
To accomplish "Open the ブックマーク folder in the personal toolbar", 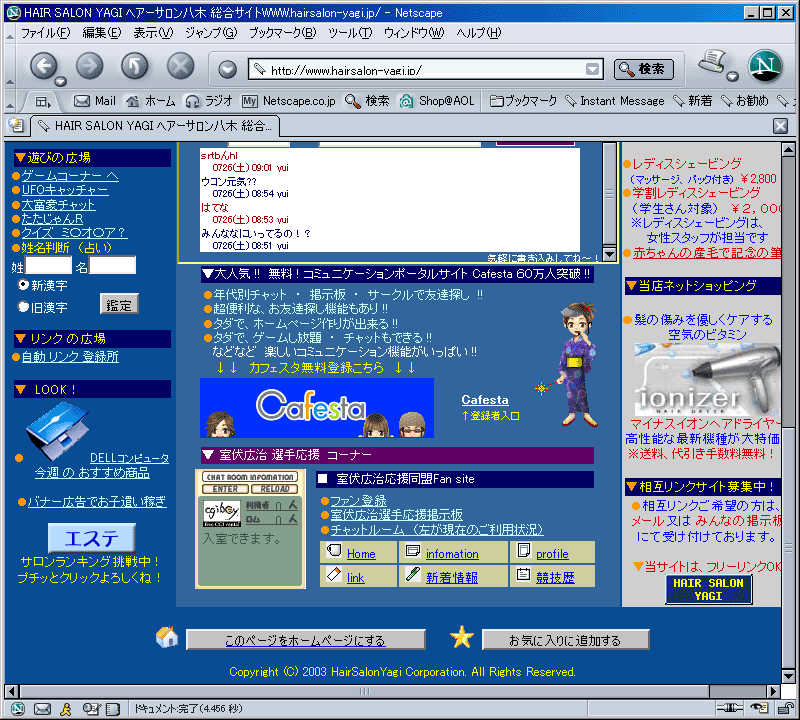I will tap(523, 101).
